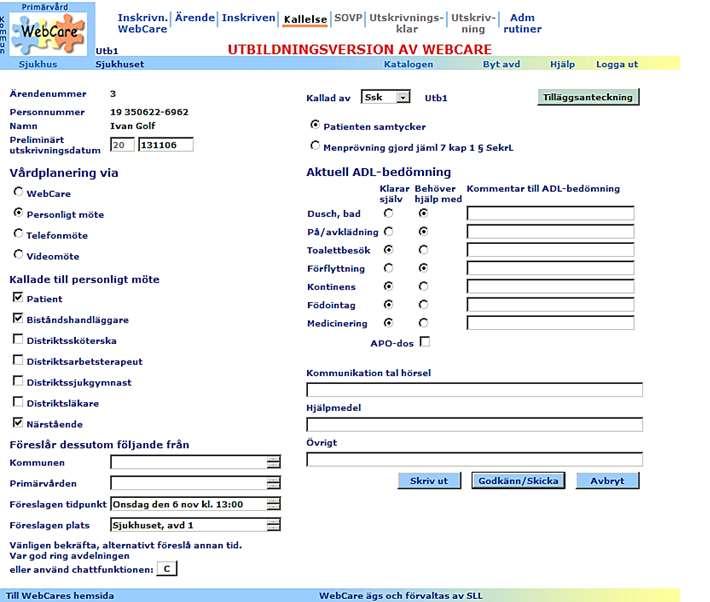Toggle the Närstående checkbox
This screenshot has width=710, height=602.
click(x=18, y=422)
